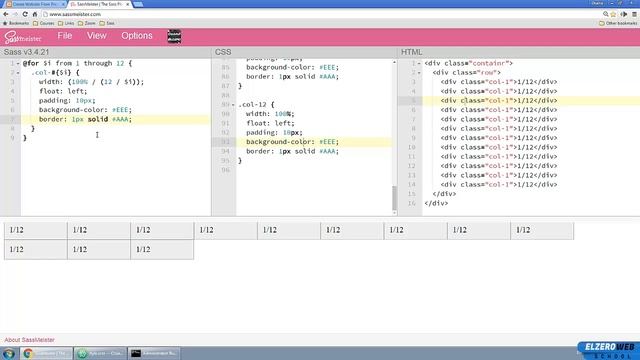The height and width of the screenshot is (360, 640).
Task: Select the SassMeister browser tab
Action: click(98, 4)
